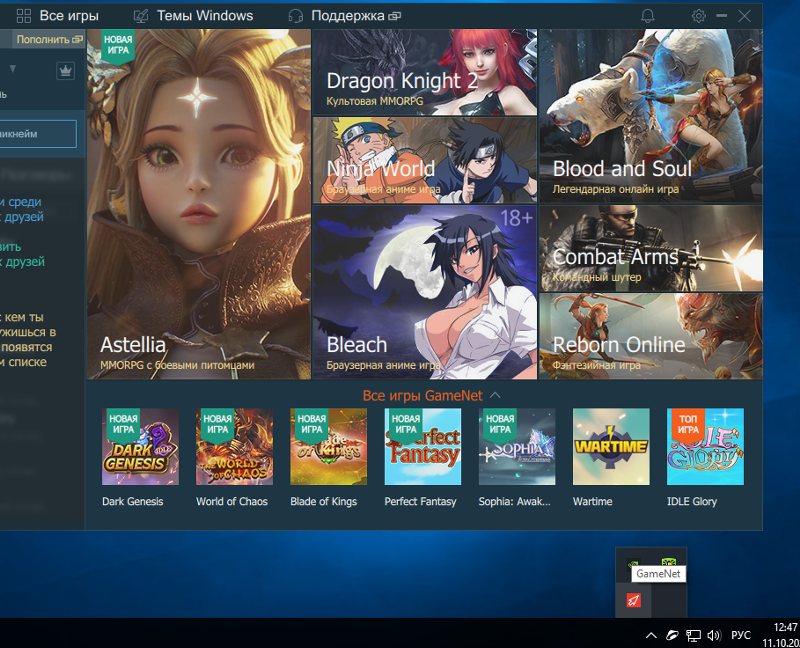Image resolution: width=800 pixels, height=648 pixels.
Task: Click the "Пополнить" top-up button
Action: 49,39
